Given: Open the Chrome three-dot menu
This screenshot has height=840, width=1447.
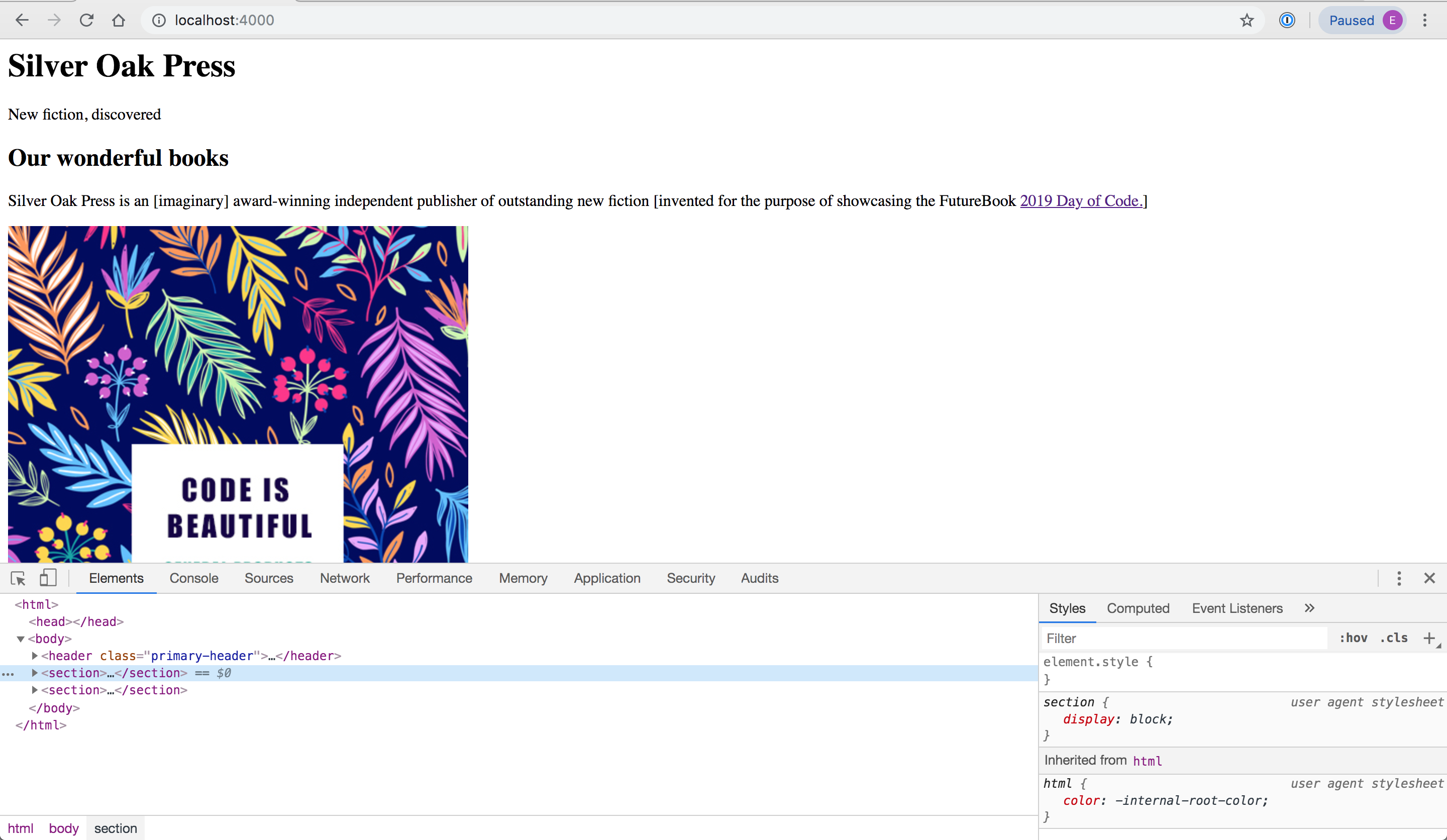Looking at the screenshot, I should 1424,21.
